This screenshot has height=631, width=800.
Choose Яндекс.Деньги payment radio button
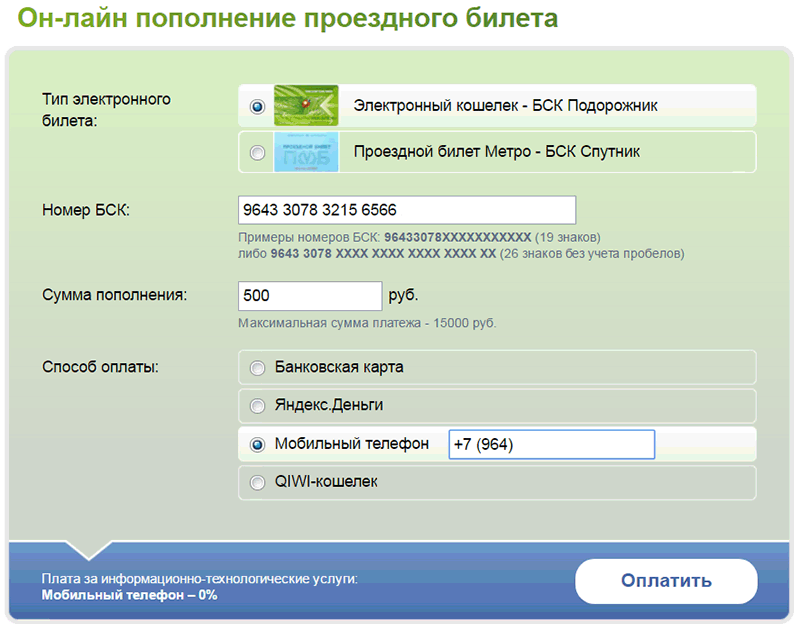[258, 406]
